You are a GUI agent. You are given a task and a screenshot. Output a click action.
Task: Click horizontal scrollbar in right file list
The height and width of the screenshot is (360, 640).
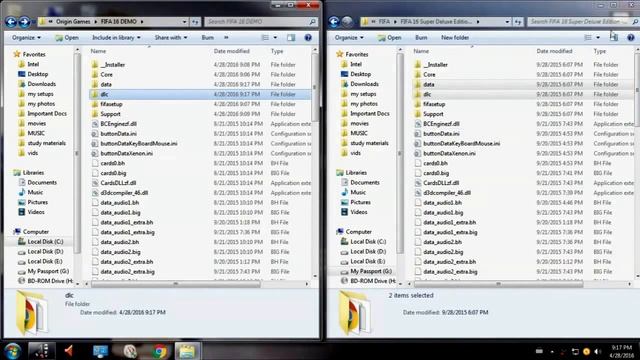point(498,284)
